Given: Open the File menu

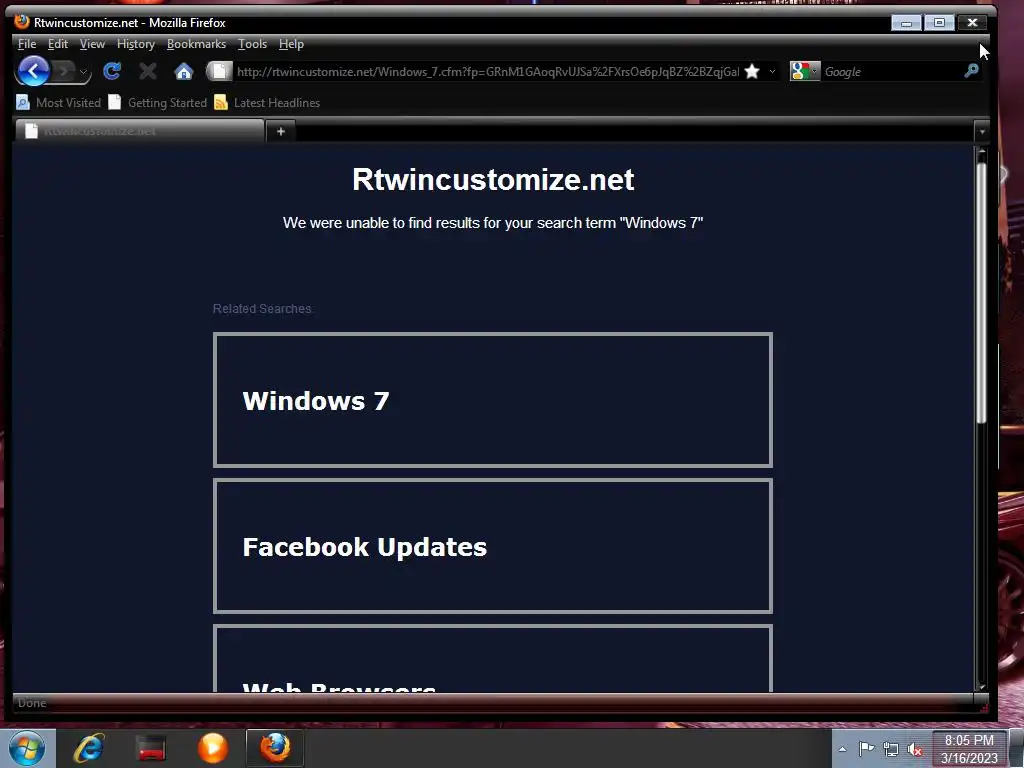Looking at the screenshot, I should 27,44.
